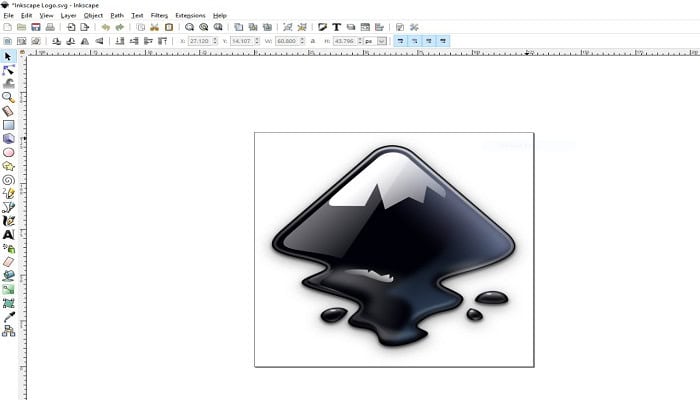Open the Extensions menu
The width and height of the screenshot is (700, 400).
coord(190,15)
